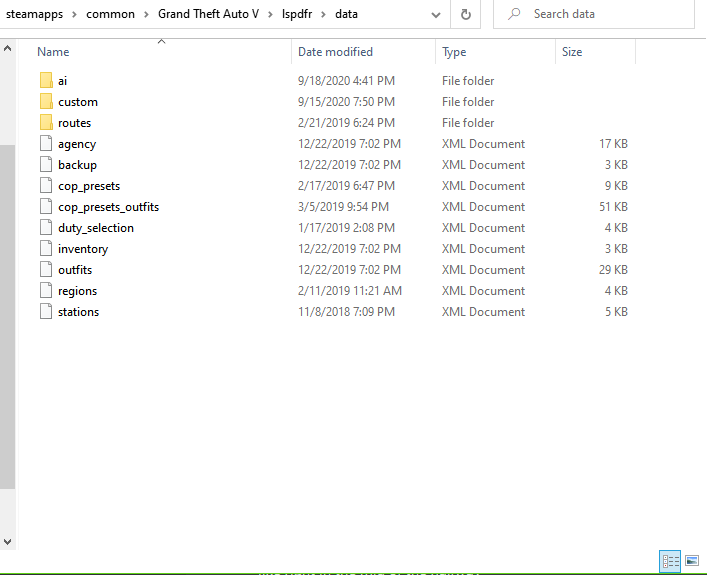Select the stations file icon
This screenshot has width=707, height=575.
pos(46,311)
